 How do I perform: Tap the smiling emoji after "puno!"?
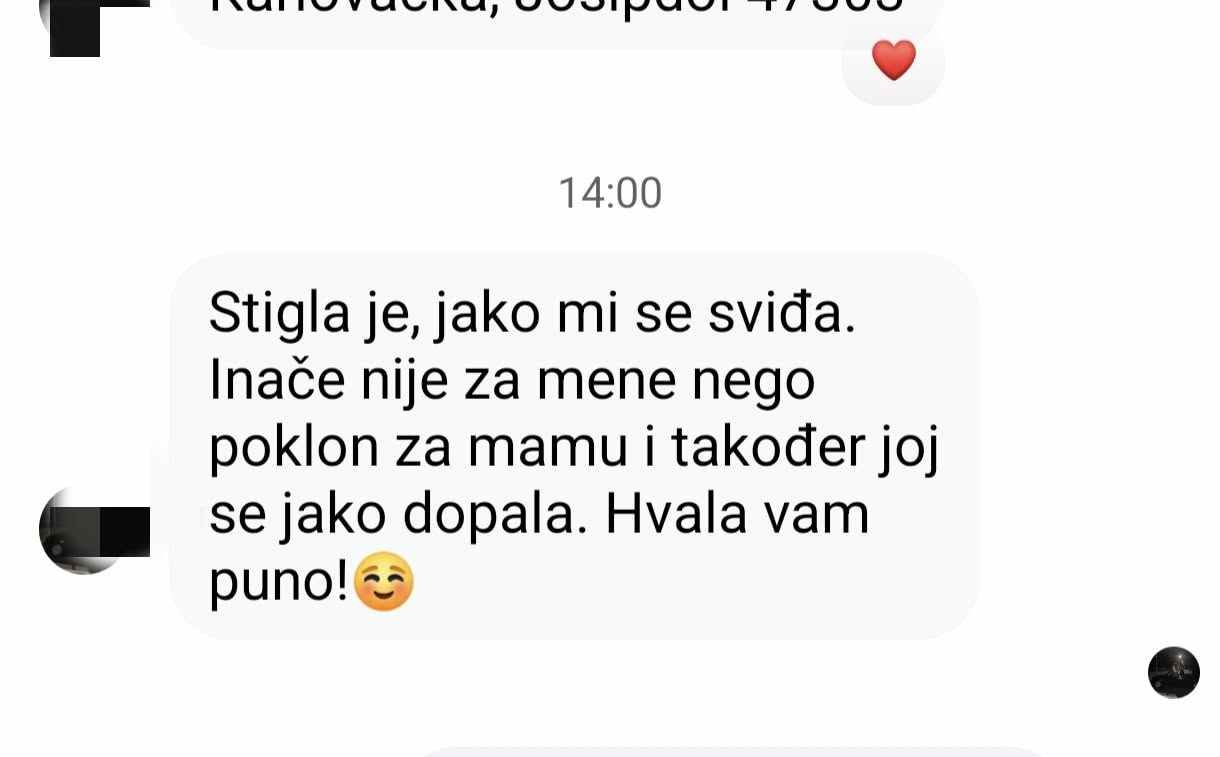point(384,581)
